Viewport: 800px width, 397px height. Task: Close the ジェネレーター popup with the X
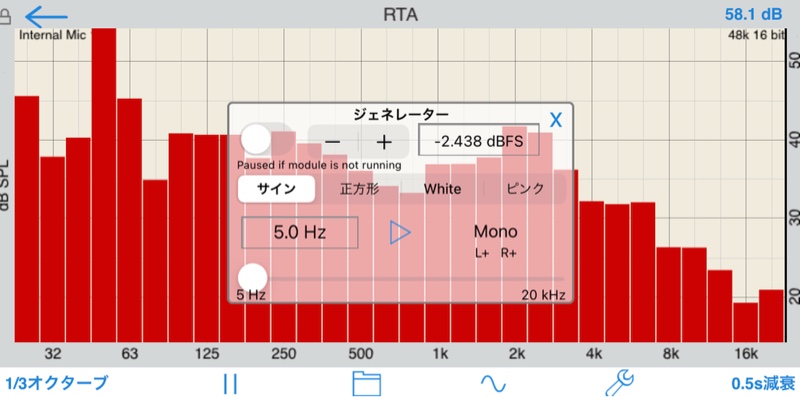coord(556,120)
